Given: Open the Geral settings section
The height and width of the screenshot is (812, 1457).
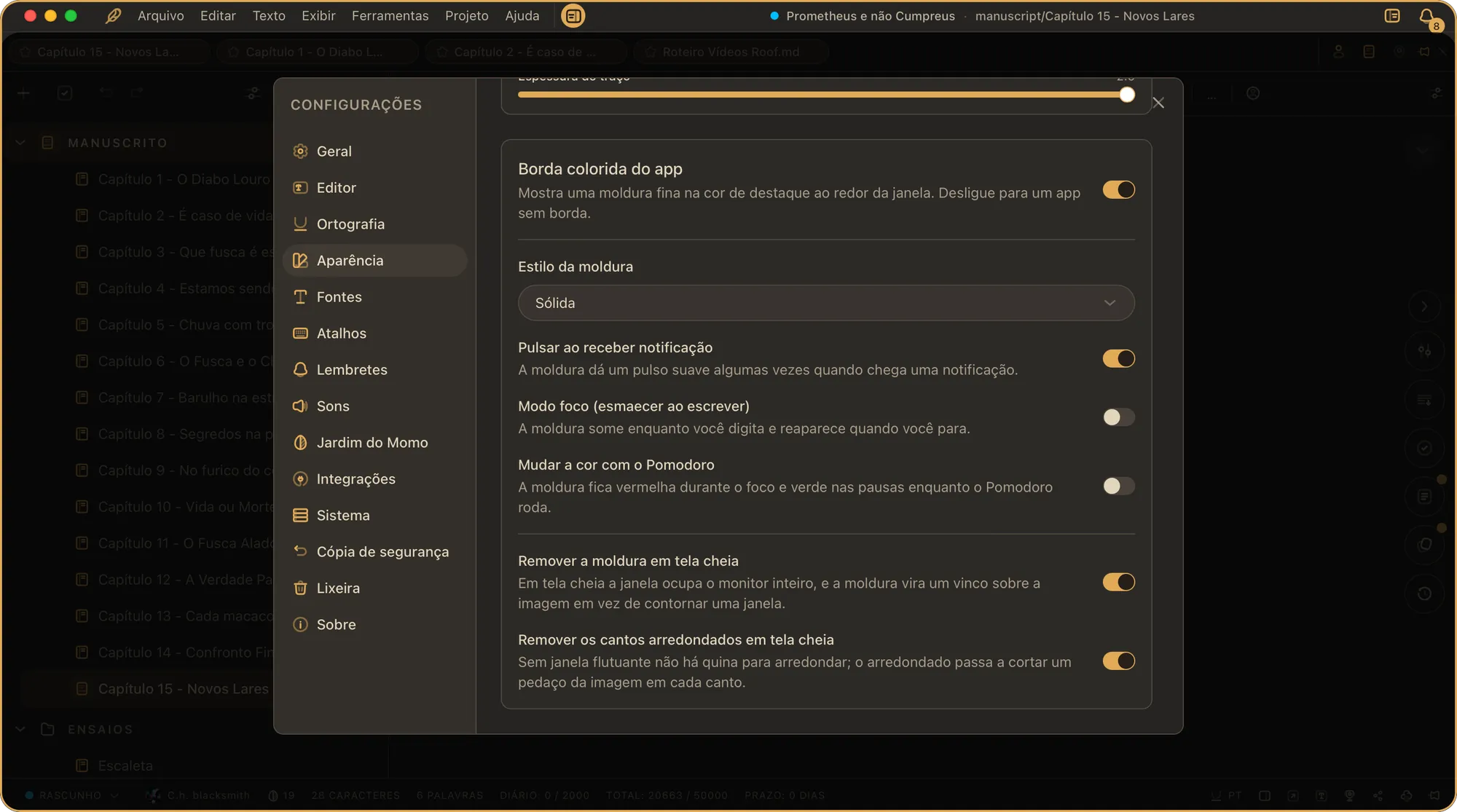Looking at the screenshot, I should [x=374, y=151].
